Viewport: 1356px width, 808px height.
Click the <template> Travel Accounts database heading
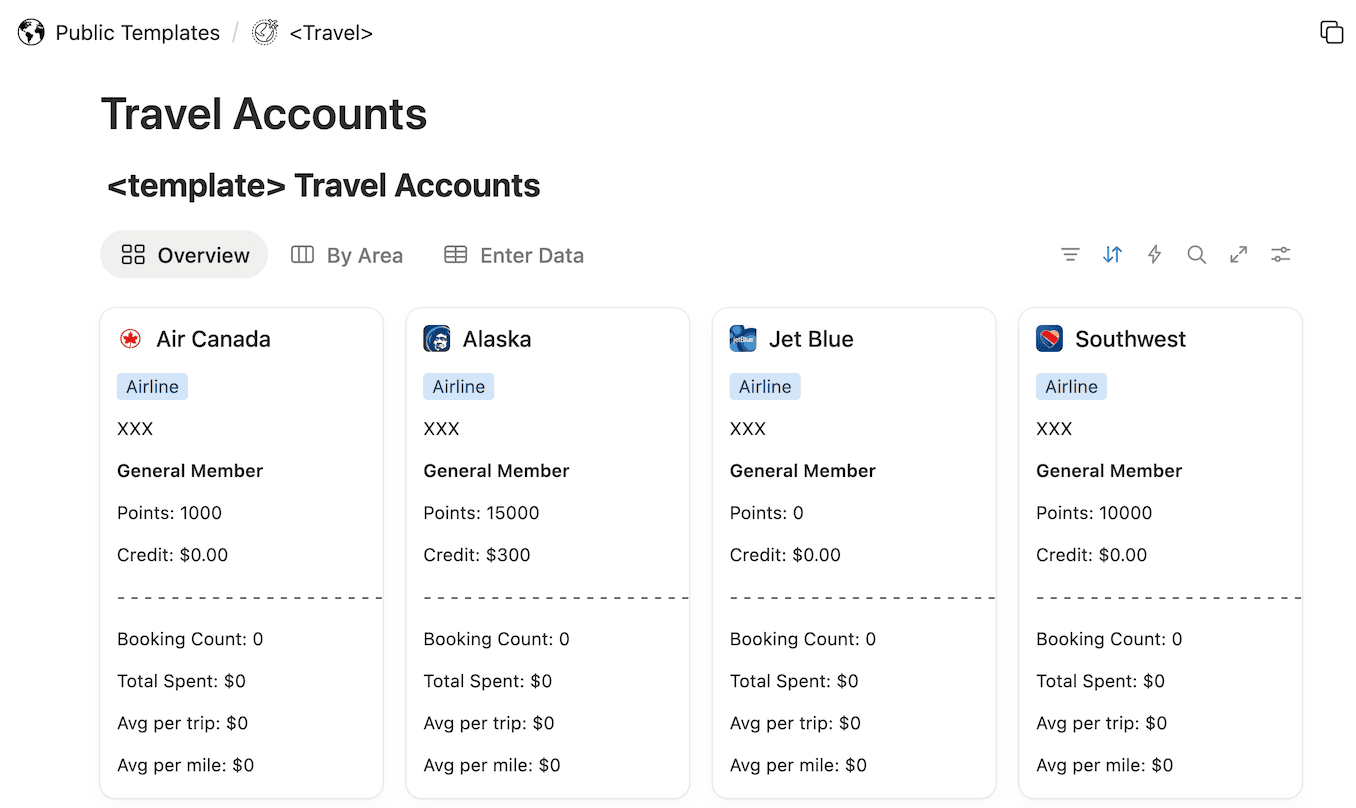324,186
